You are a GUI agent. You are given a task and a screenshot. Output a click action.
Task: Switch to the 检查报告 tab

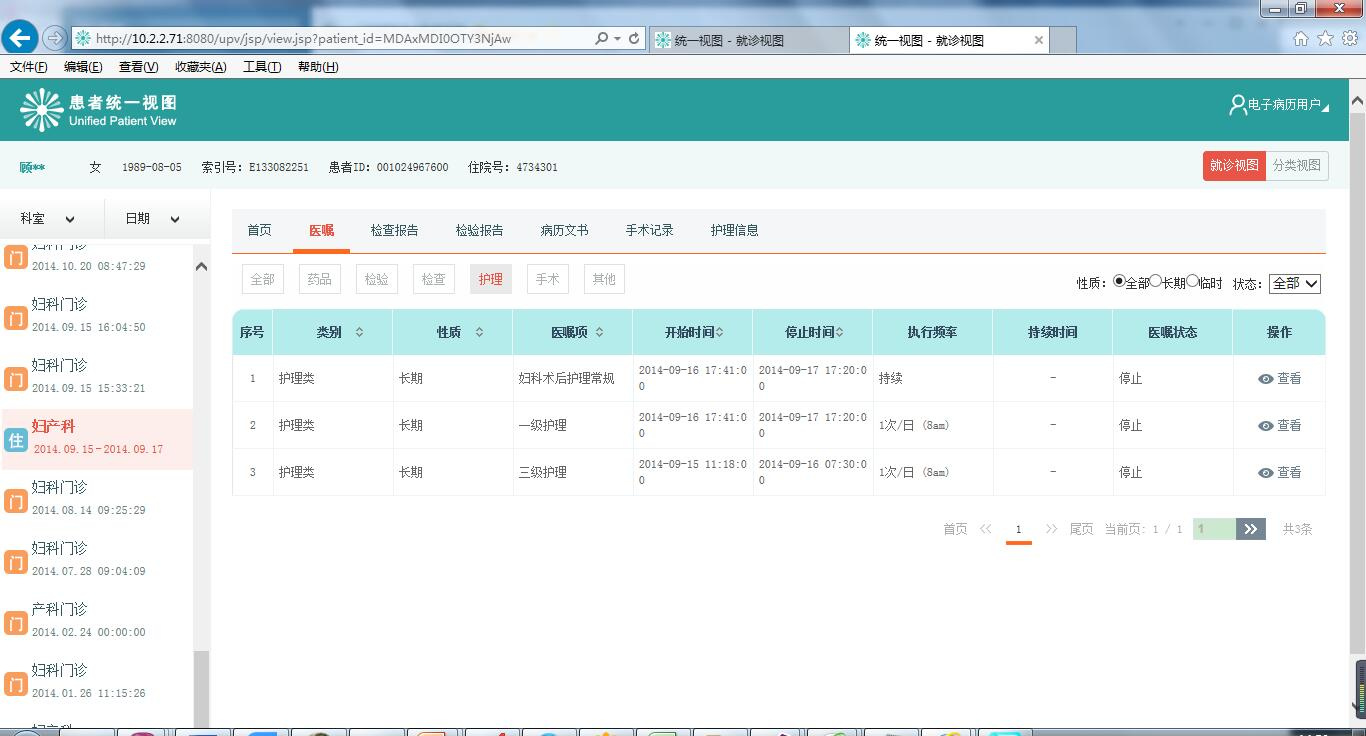tap(394, 230)
